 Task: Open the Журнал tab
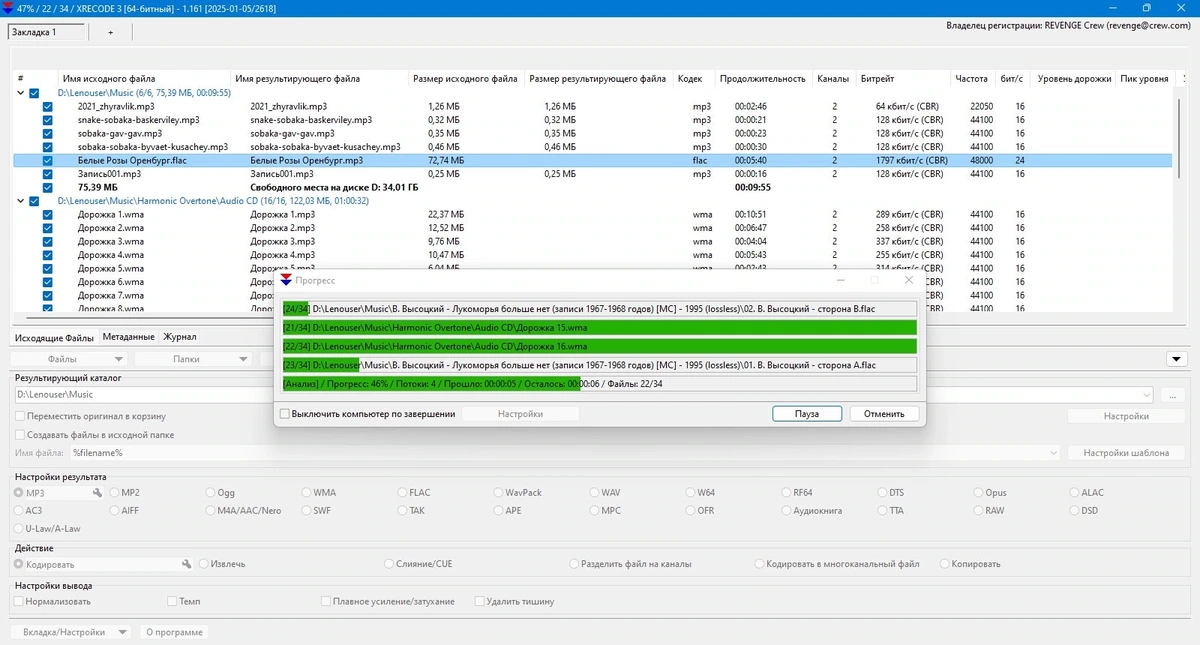[x=180, y=338]
